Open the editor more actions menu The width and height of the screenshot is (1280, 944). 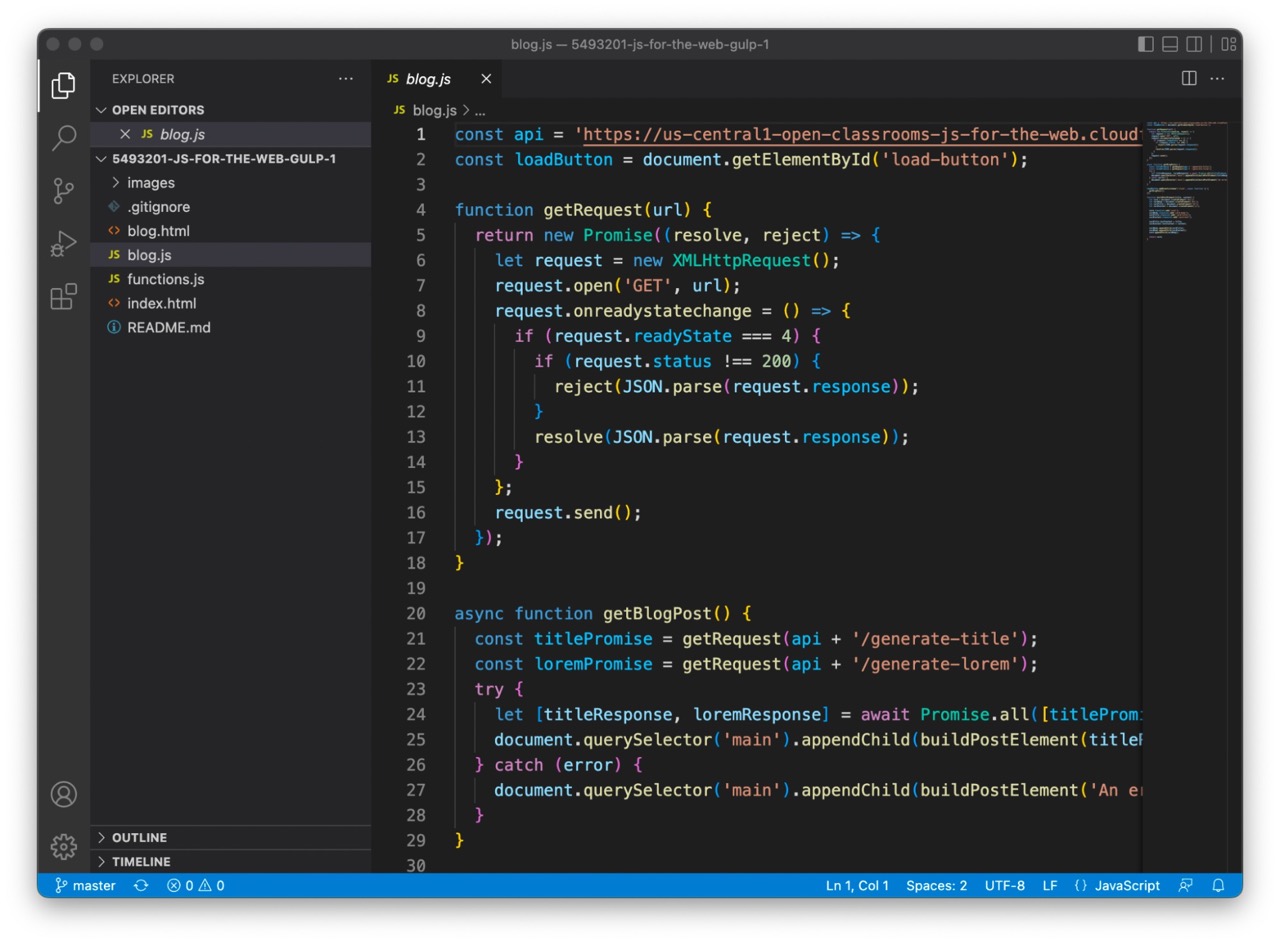pyautogui.click(x=1216, y=78)
